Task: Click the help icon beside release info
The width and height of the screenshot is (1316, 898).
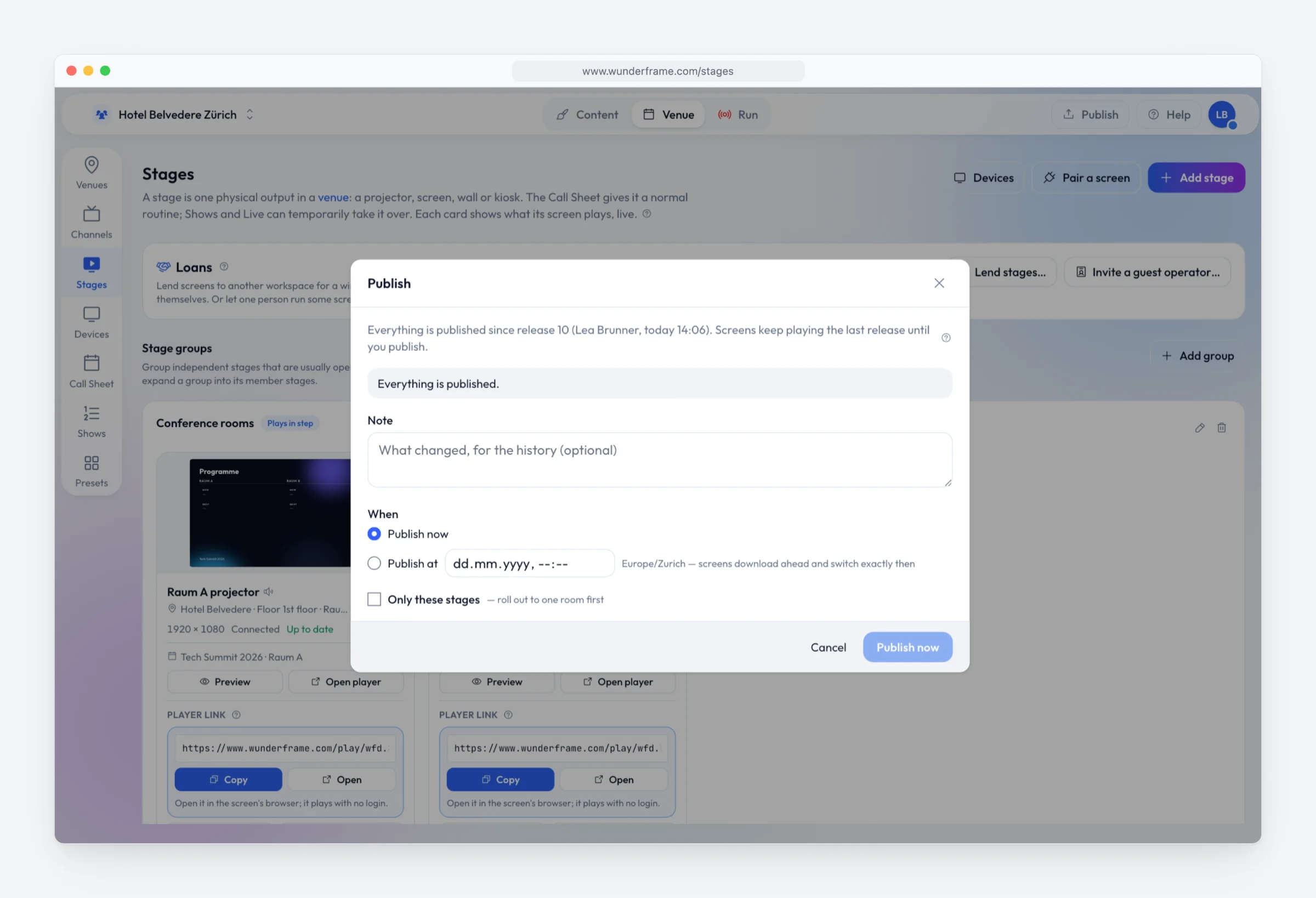Action: [946, 338]
